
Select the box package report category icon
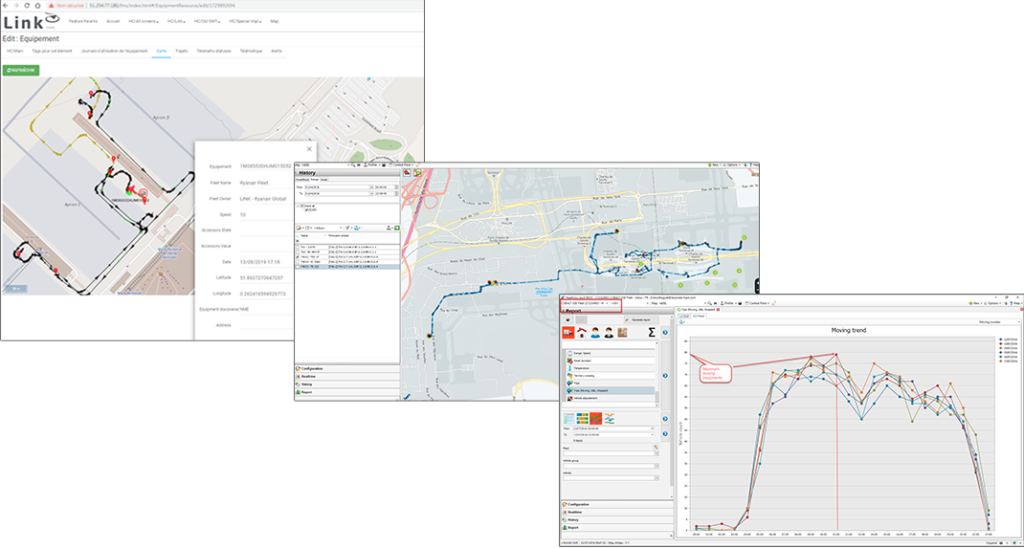[622, 332]
